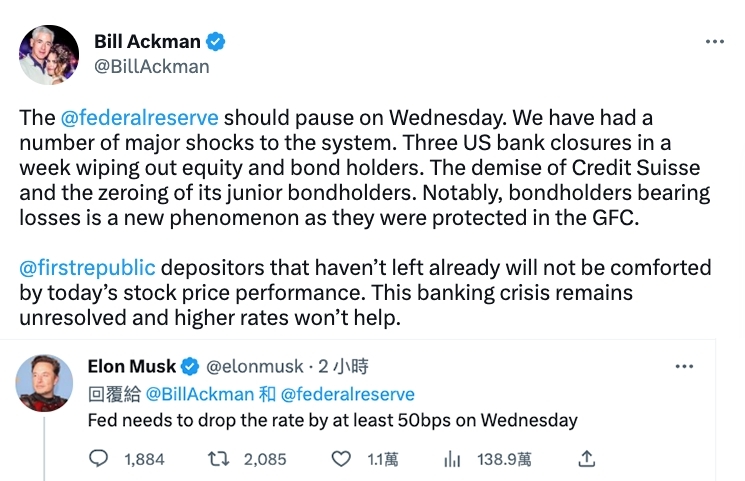The height and width of the screenshot is (481, 745).
Task: Open more options on Bill Ackman's tweet
Action: pyautogui.click(x=714, y=42)
